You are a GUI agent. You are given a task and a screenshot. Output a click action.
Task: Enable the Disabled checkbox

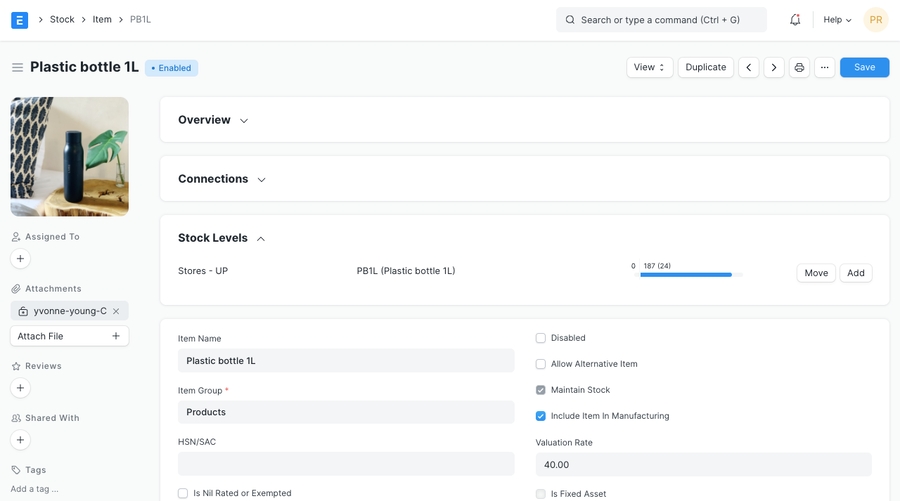coord(541,338)
